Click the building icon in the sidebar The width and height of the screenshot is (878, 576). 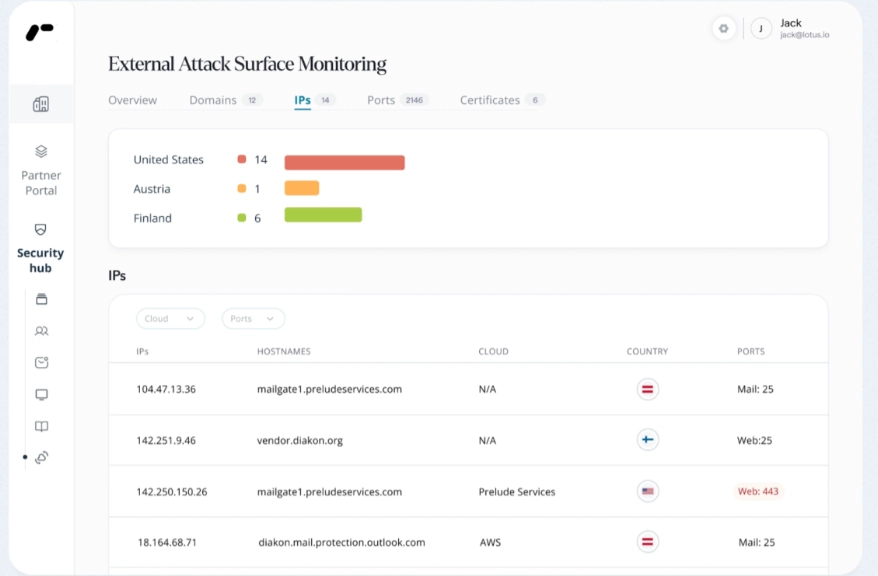[40, 103]
